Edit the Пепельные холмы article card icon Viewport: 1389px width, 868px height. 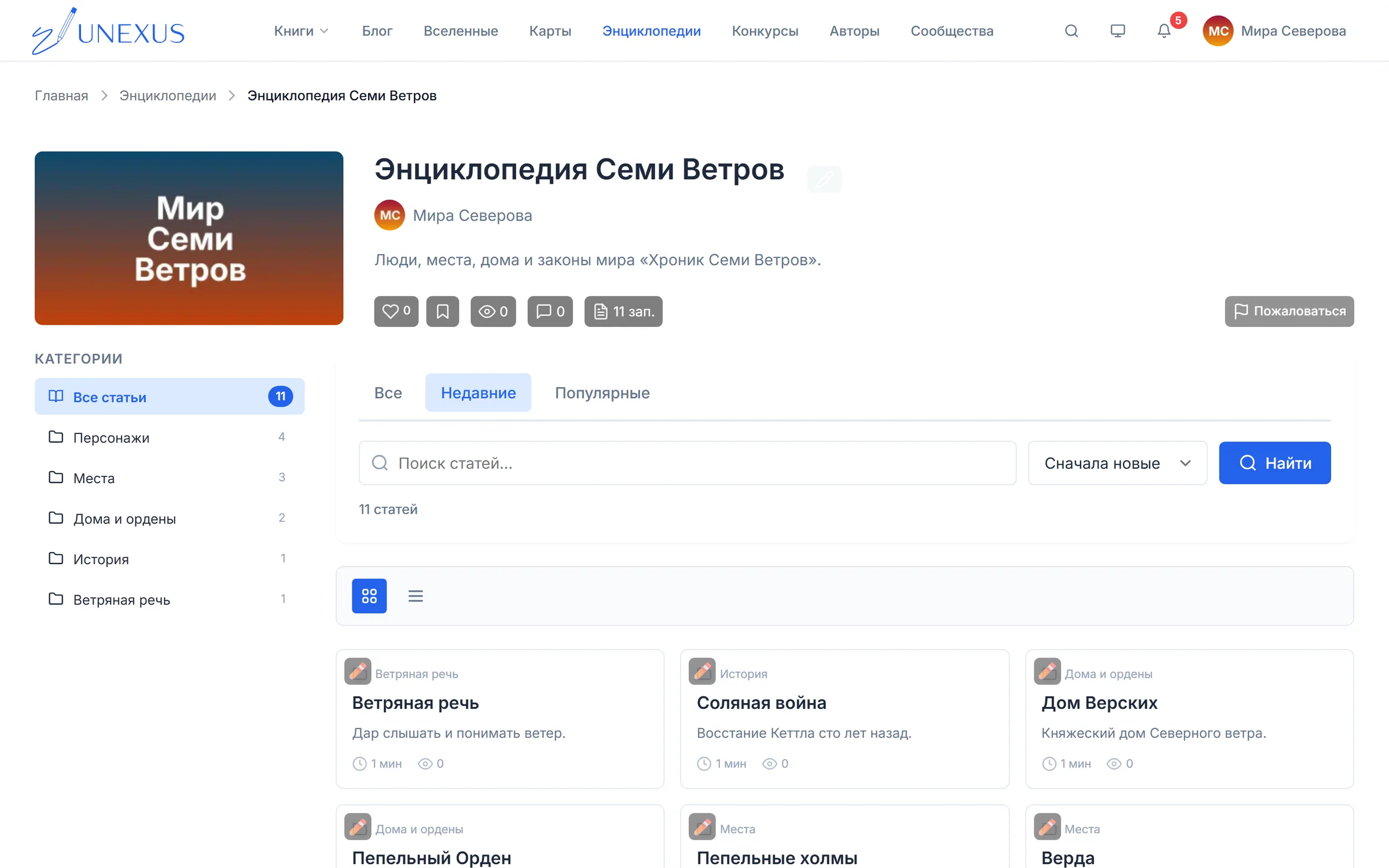[702, 827]
